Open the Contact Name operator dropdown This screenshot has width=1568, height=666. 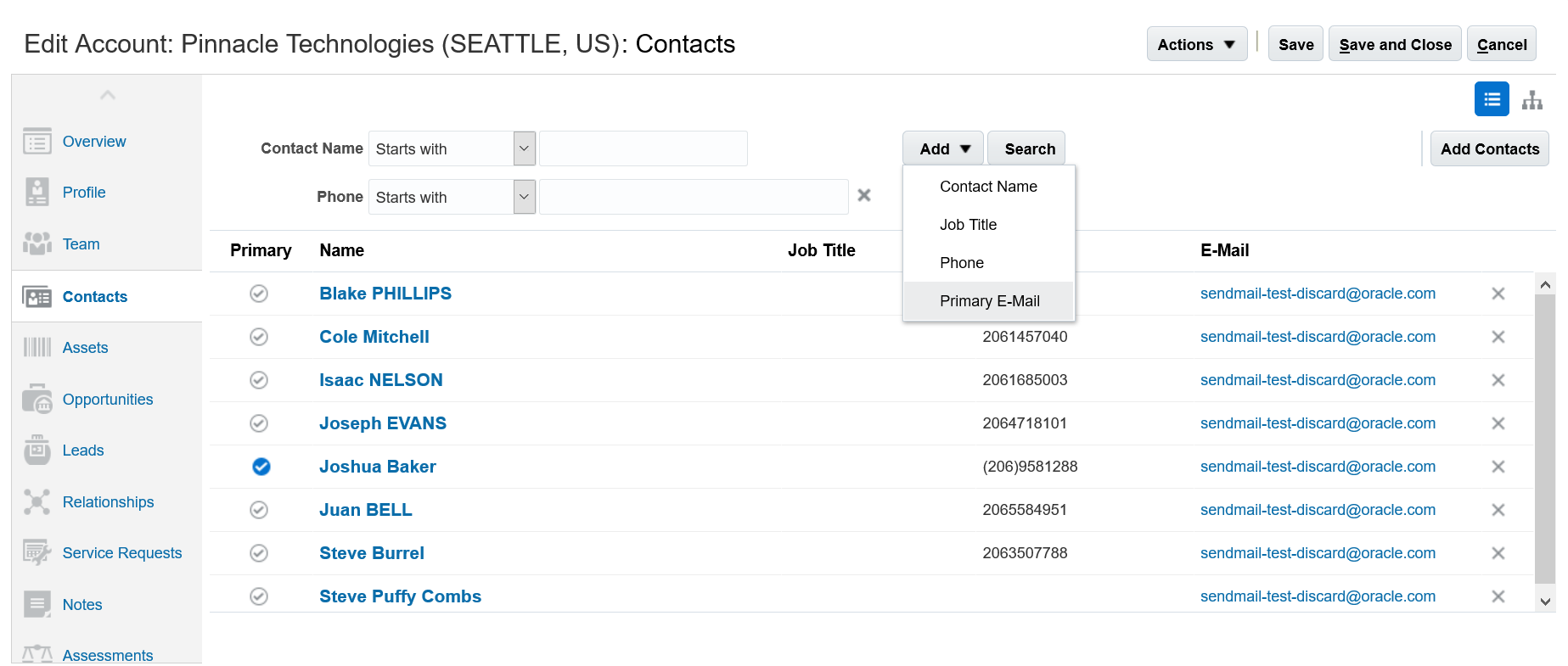click(525, 148)
